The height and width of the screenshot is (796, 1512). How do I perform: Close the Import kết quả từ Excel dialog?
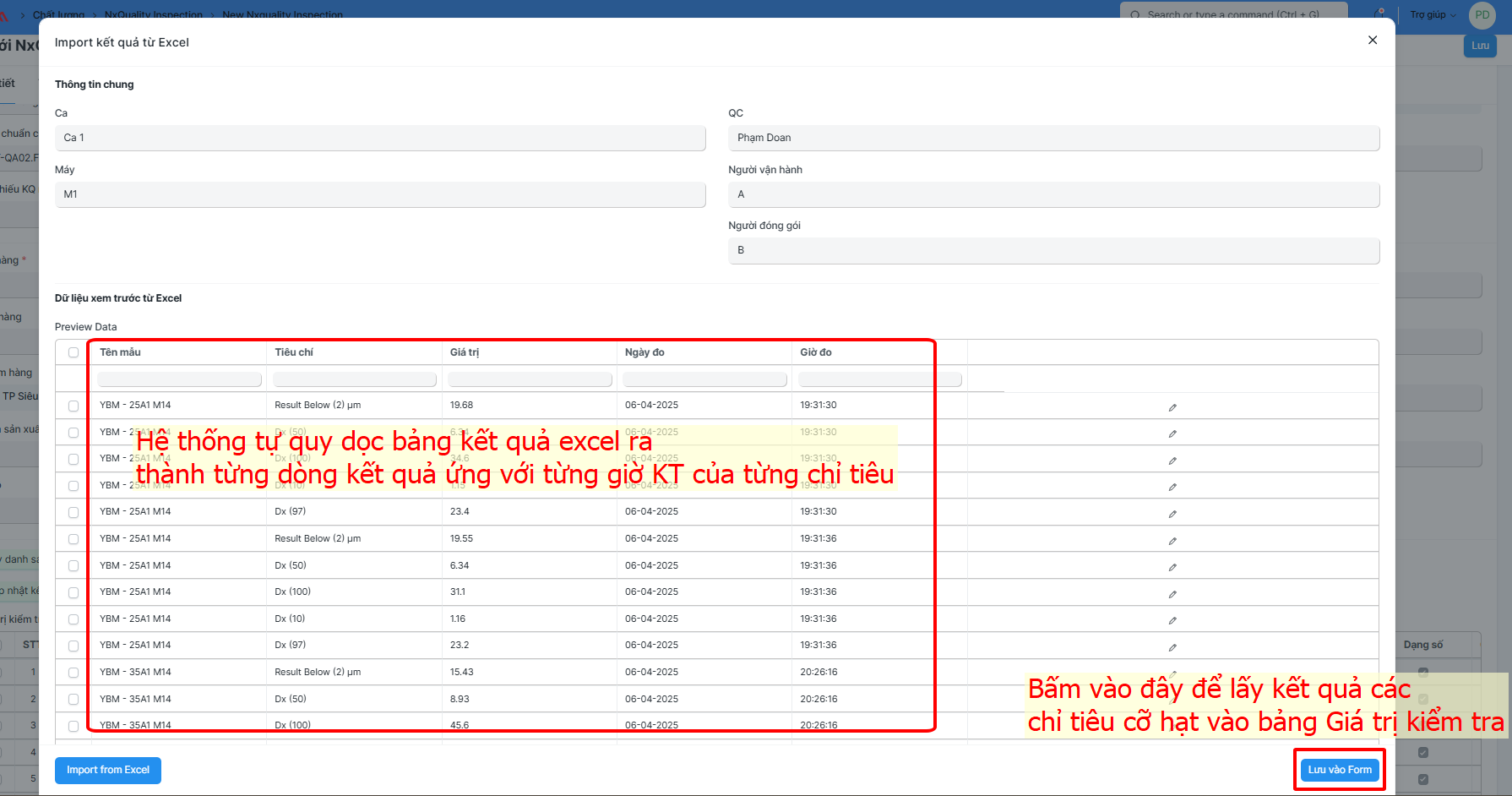coord(1373,40)
